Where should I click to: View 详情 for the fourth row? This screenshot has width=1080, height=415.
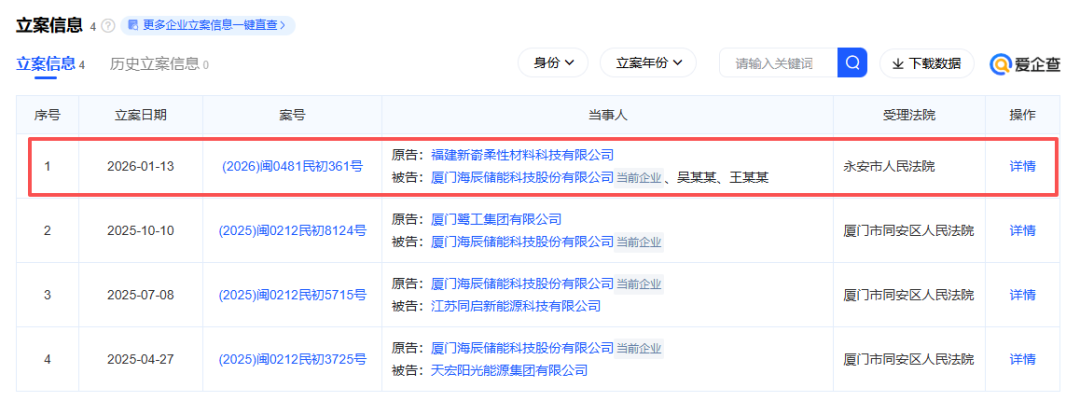pos(1022,359)
